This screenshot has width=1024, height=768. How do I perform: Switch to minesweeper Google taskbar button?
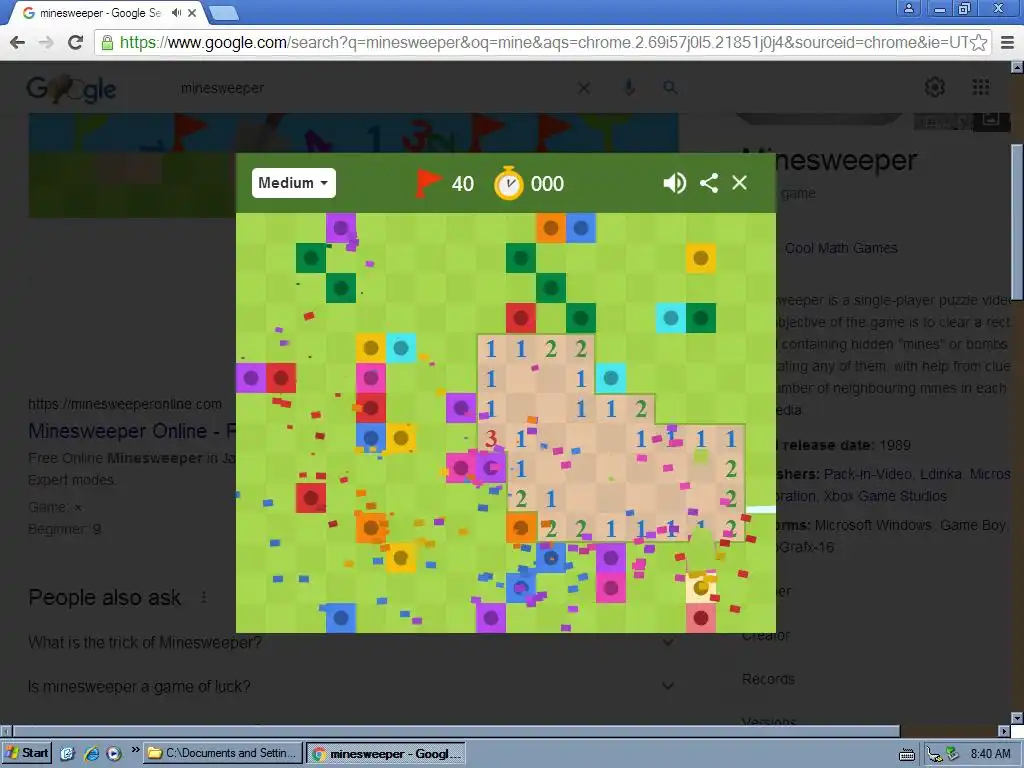[x=385, y=754]
